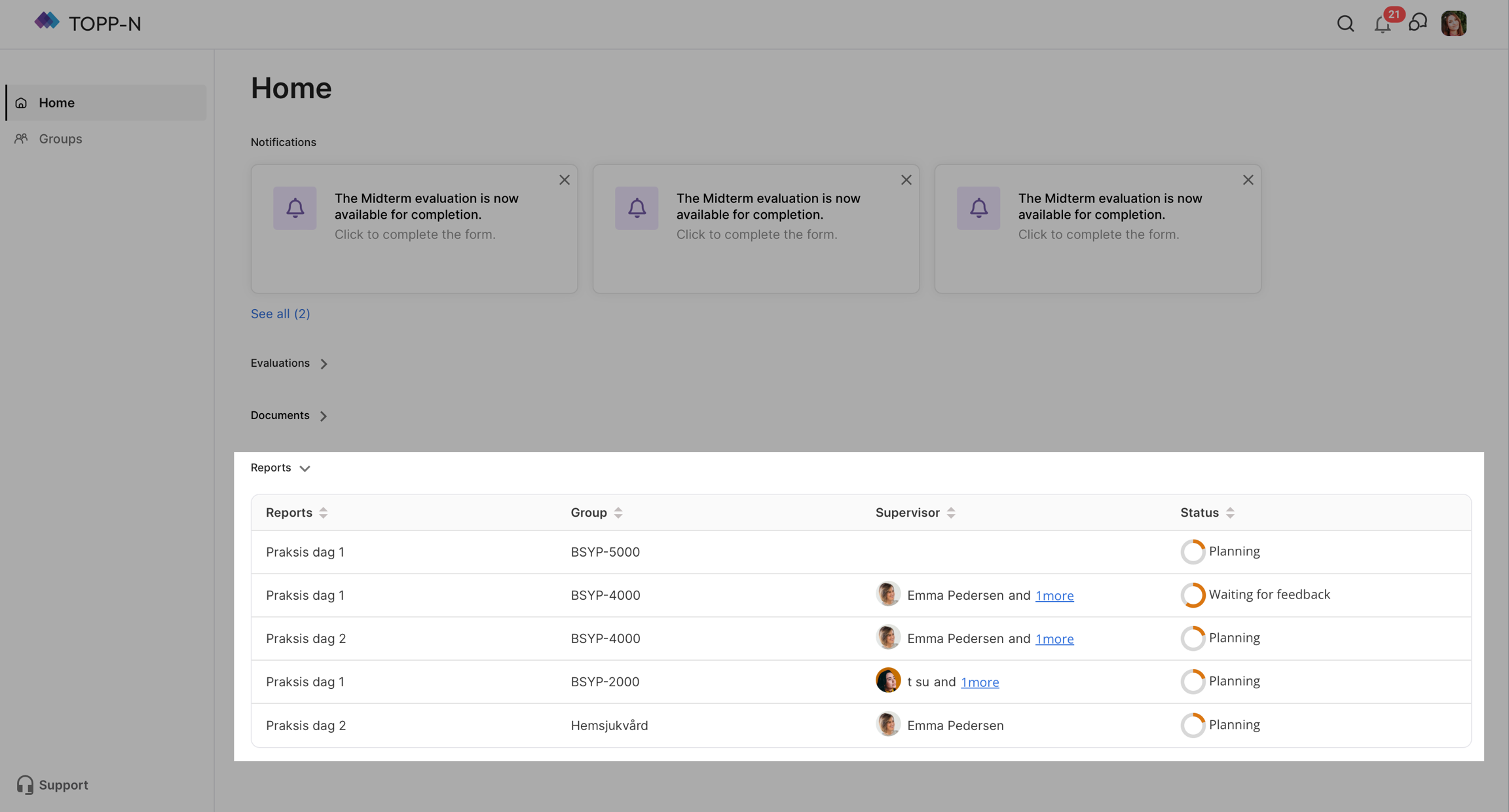This screenshot has width=1509, height=812.
Task: Click the Waiting for feedback progress ring
Action: point(1193,595)
